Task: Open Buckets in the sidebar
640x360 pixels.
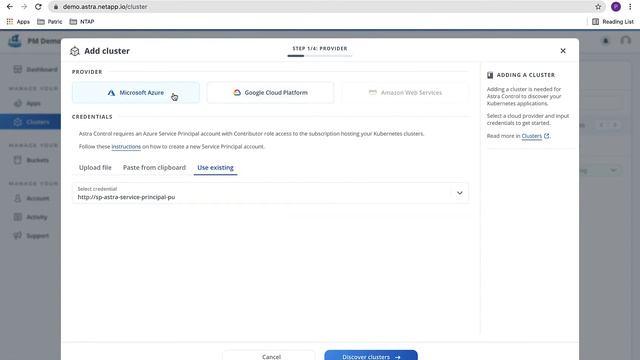Action: click(31, 160)
